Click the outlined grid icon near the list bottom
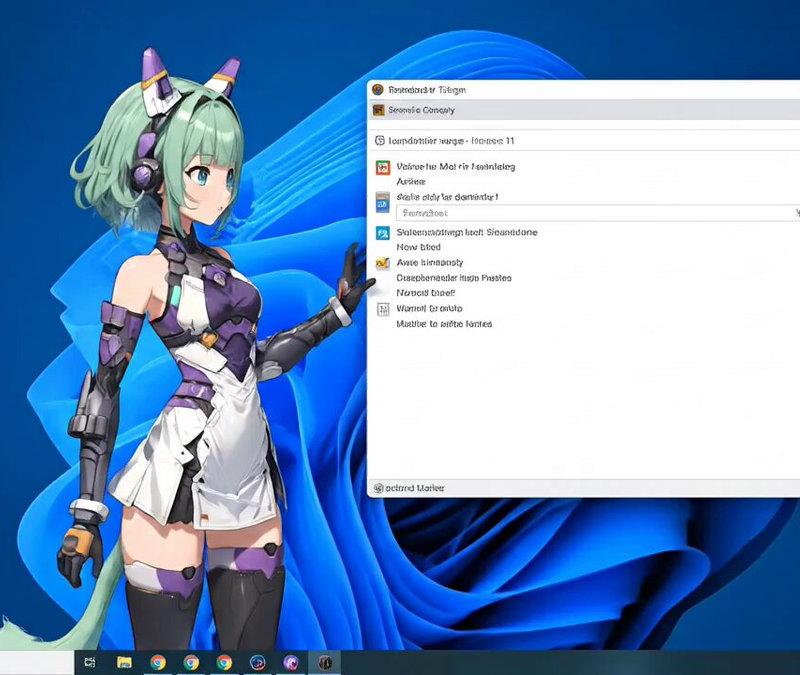 (383, 309)
